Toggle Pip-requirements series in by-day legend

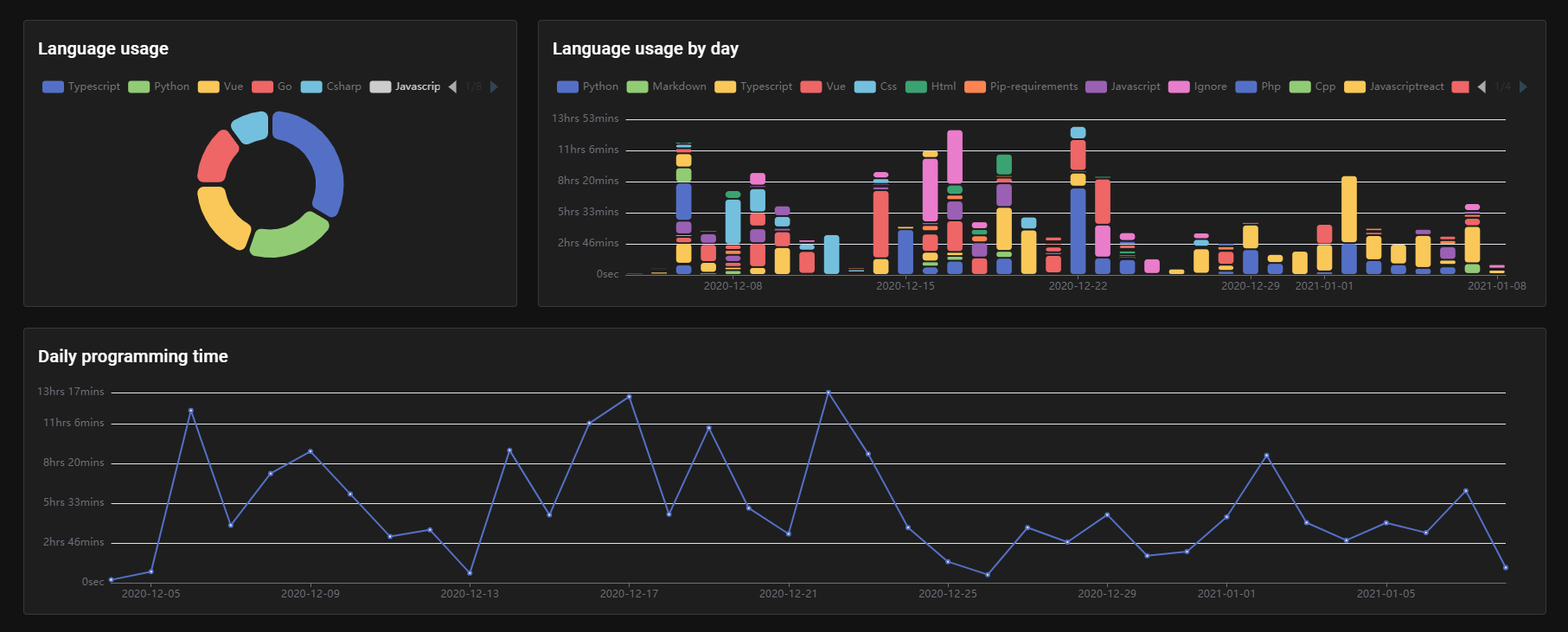pyautogui.click(x=1021, y=86)
